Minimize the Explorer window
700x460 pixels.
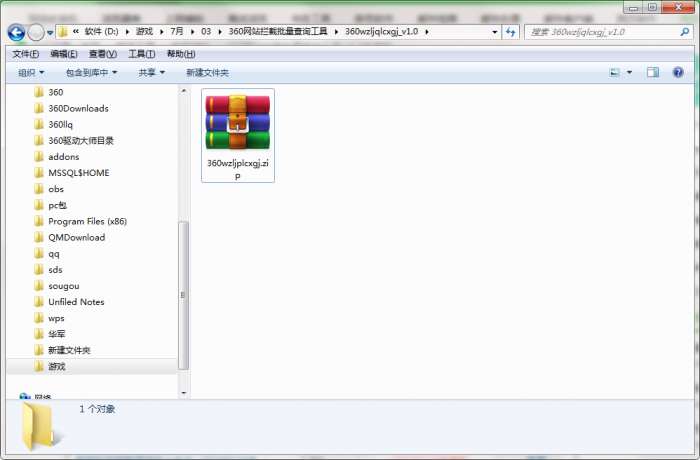click(633, 8)
